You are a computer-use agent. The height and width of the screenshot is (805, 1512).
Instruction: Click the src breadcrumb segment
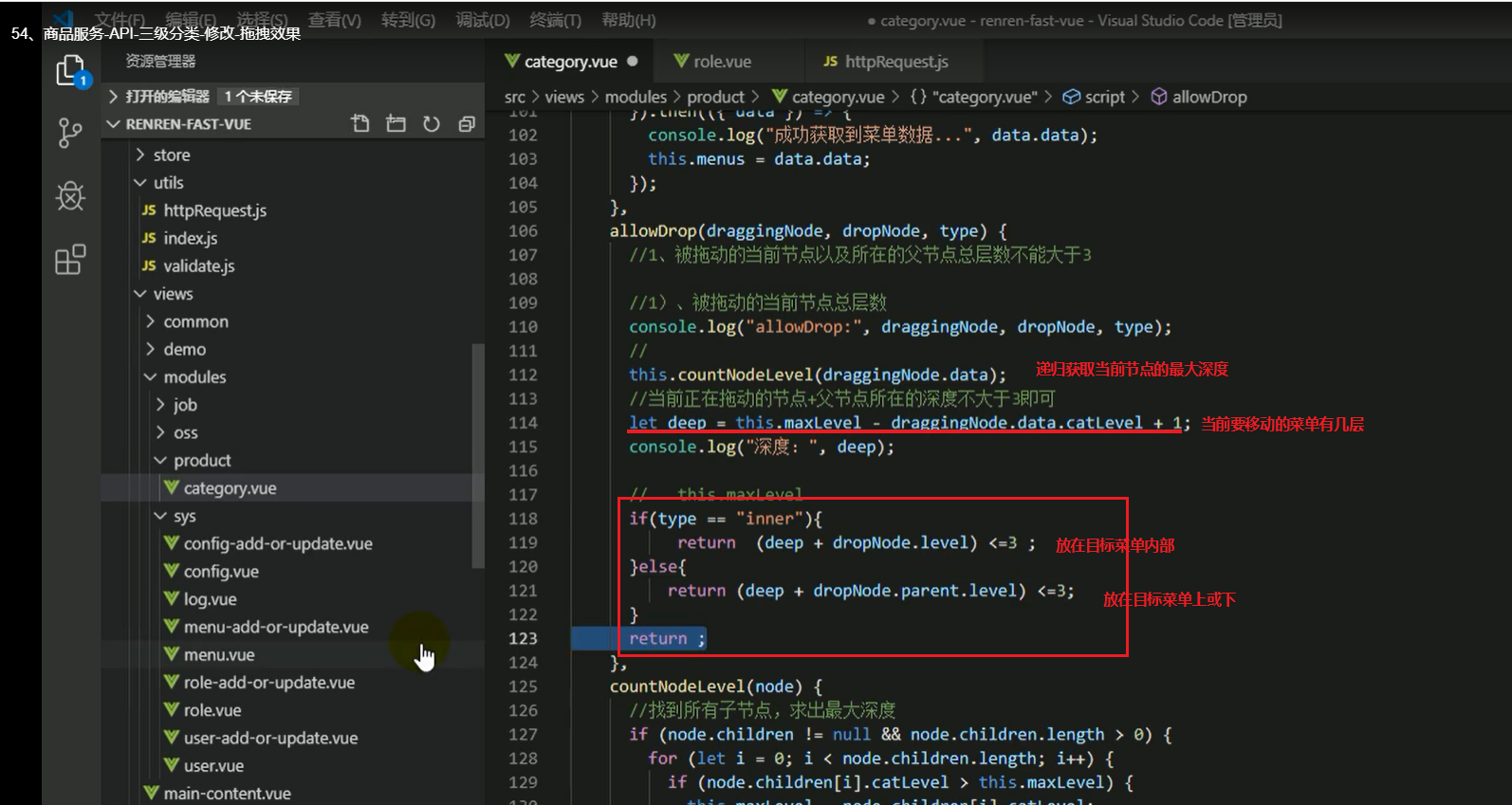515,97
